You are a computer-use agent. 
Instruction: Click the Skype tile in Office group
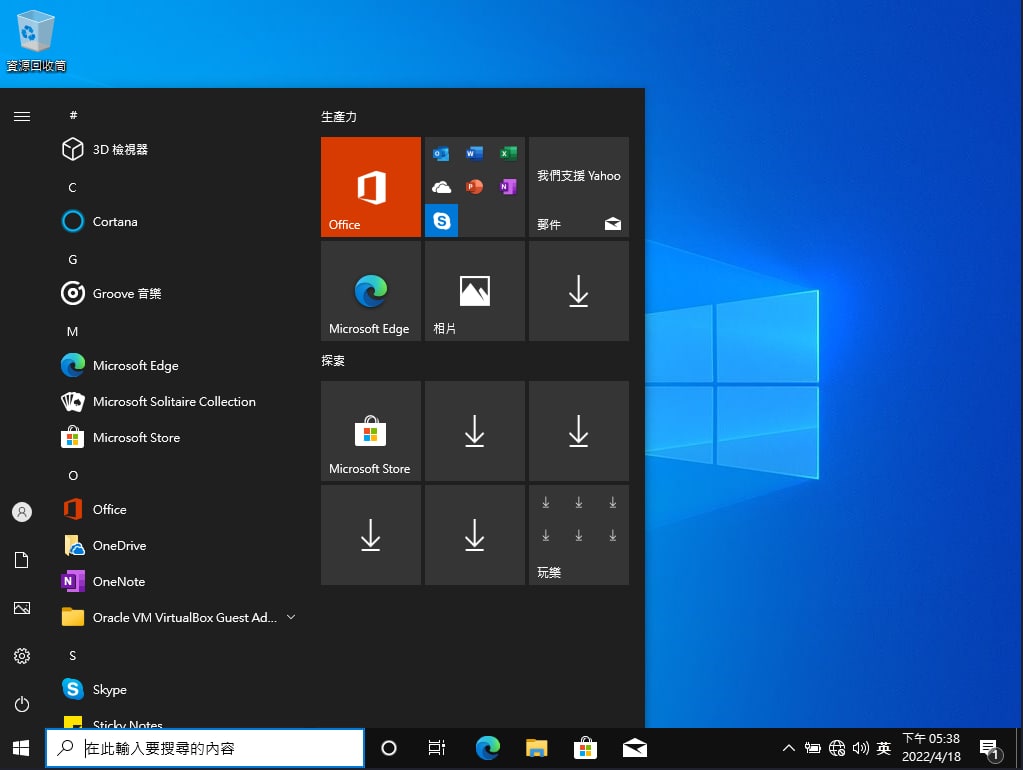coord(442,221)
